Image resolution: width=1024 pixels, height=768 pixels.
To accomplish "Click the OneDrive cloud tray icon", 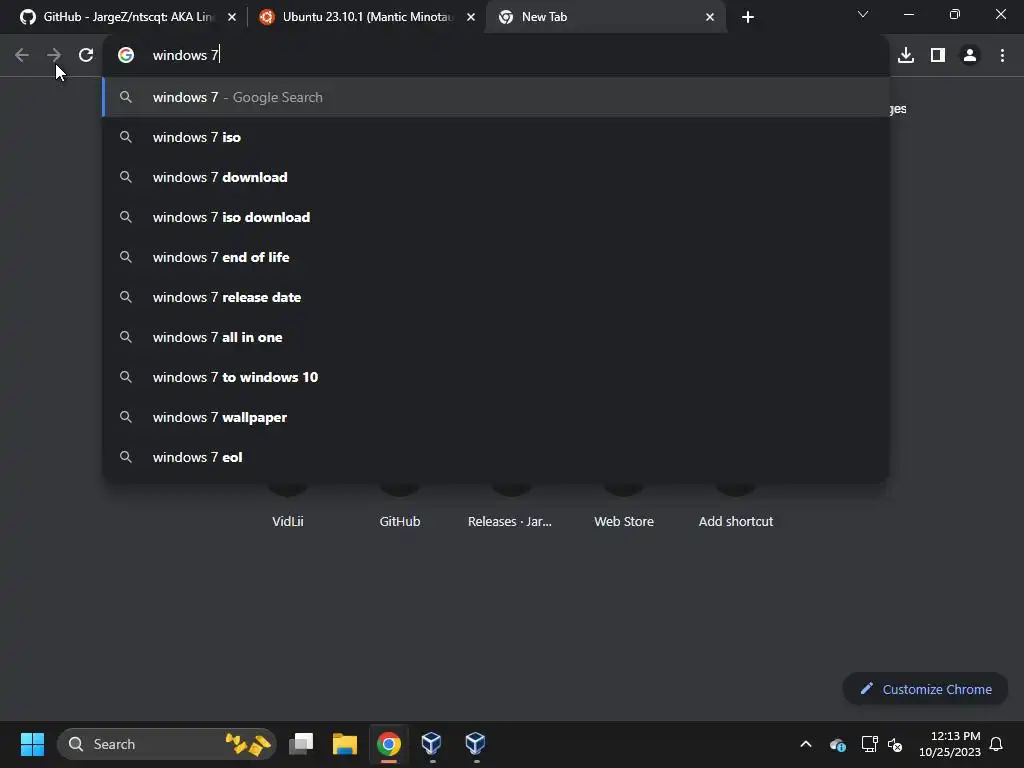I will tap(838, 744).
